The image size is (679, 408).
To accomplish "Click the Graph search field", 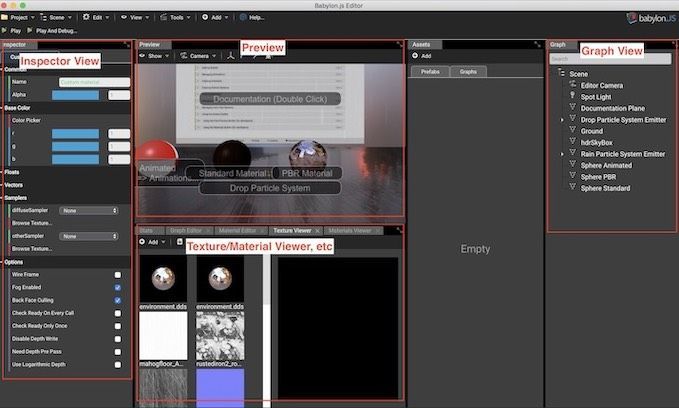I will [610, 59].
